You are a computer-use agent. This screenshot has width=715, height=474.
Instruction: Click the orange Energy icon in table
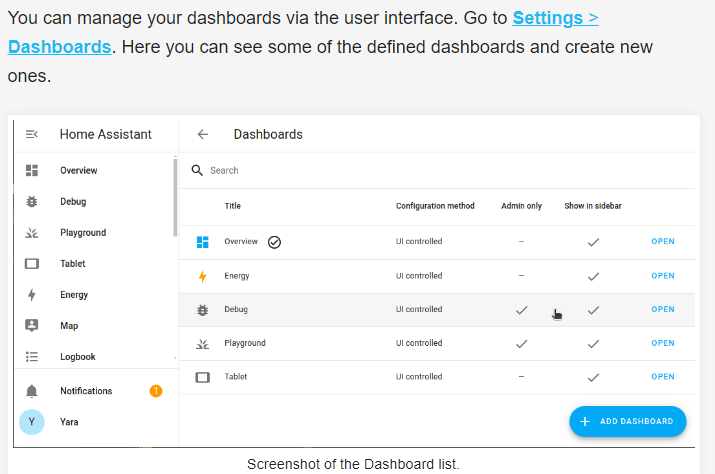[202, 276]
